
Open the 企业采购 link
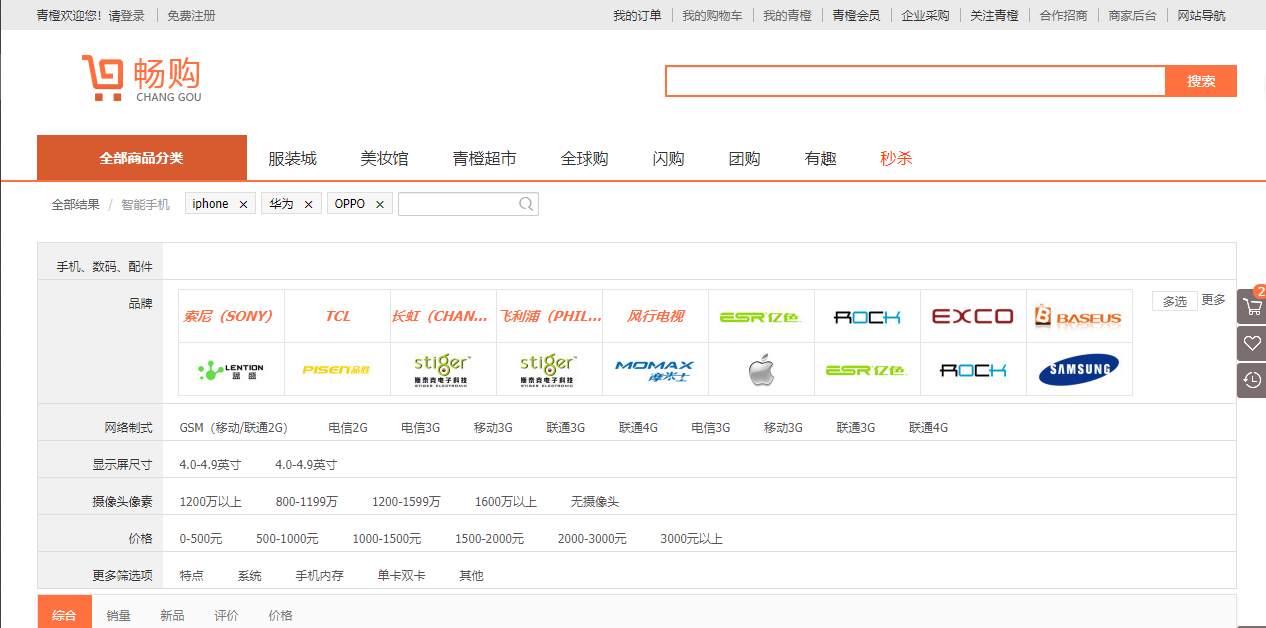coord(925,15)
